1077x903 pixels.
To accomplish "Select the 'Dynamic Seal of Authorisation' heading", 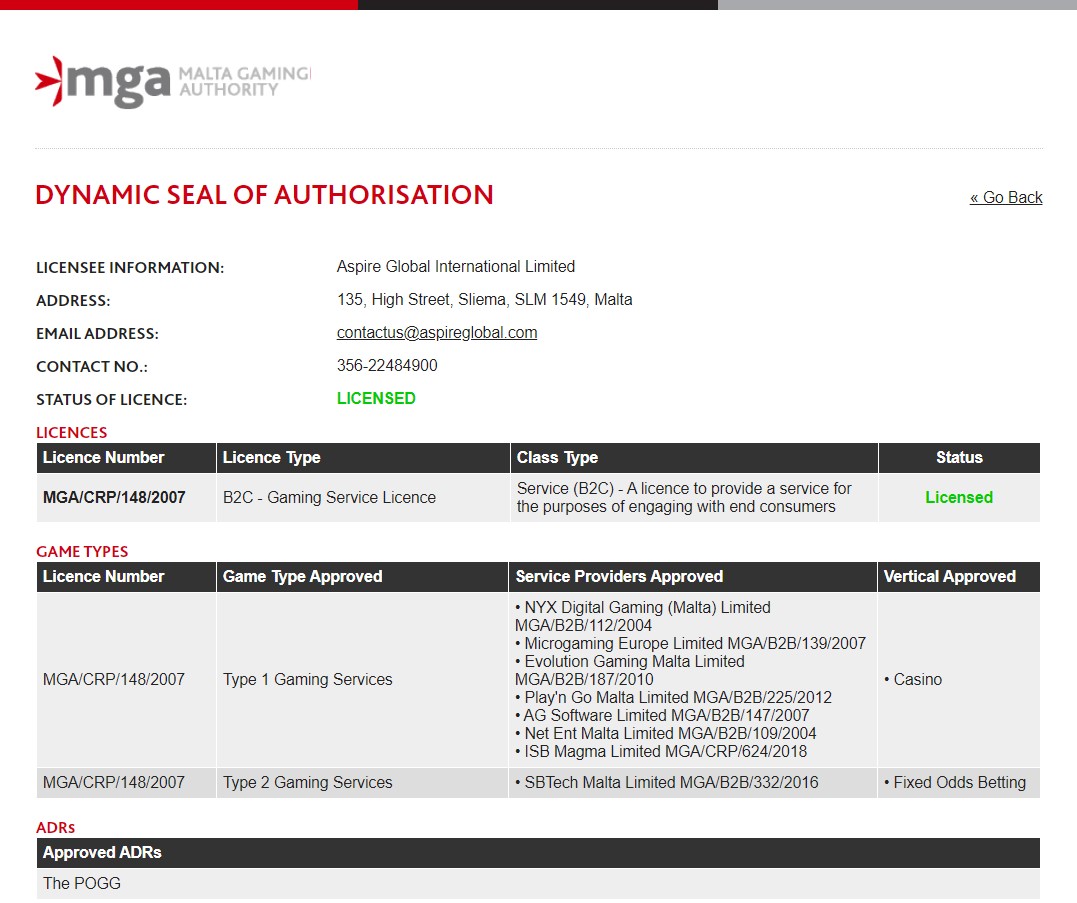I will click(264, 195).
